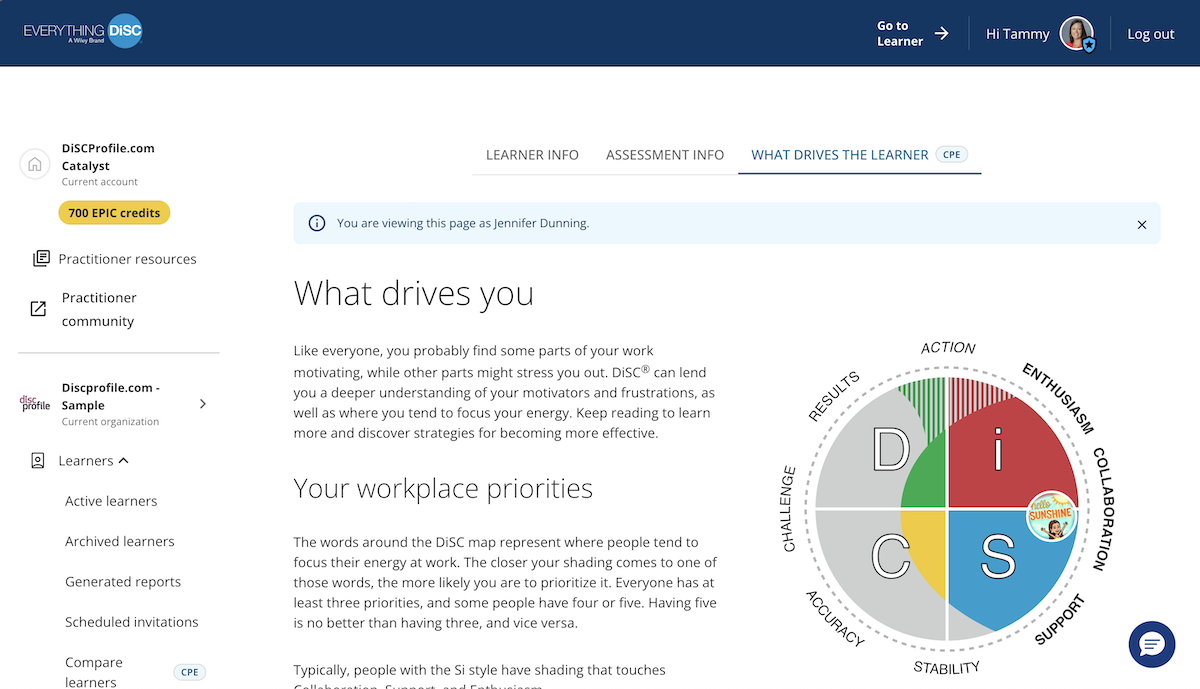Image resolution: width=1200 pixels, height=689 pixels.
Task: Open Tammy's profile avatar
Action: [x=1077, y=34]
